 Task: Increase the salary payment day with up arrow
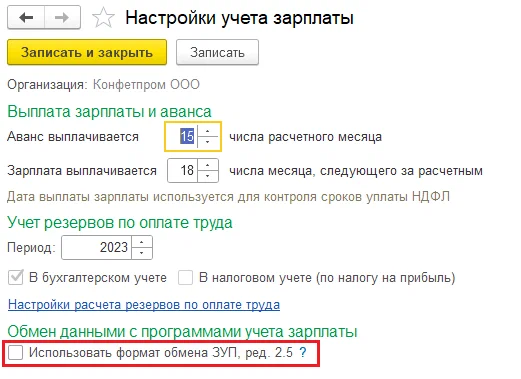tap(208, 165)
